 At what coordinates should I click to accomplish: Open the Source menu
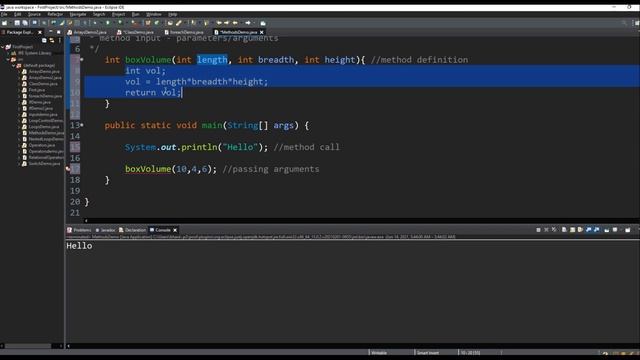coord(34,14)
